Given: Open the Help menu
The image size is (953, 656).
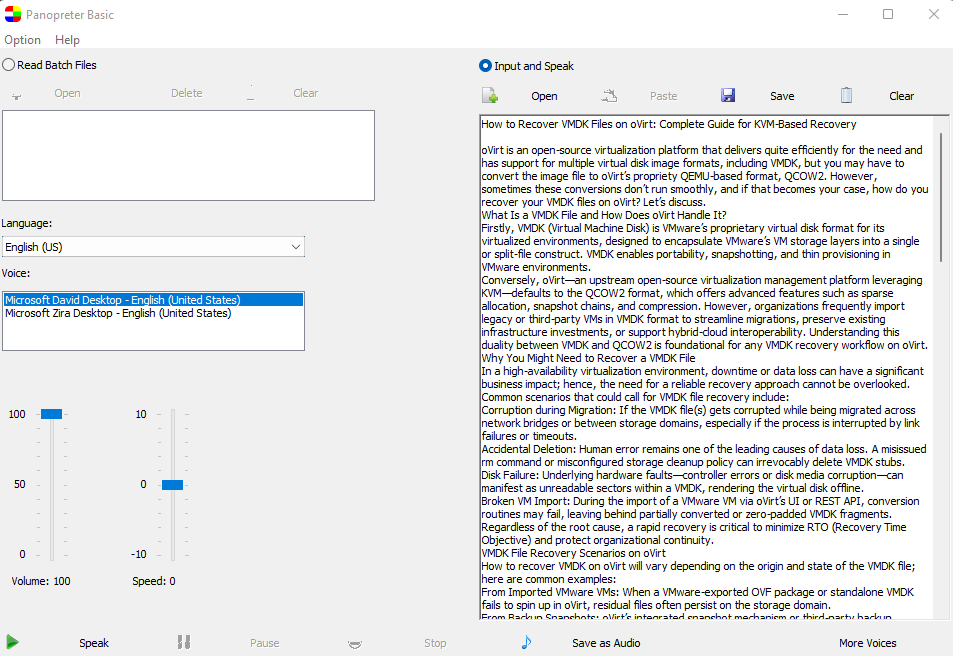Looking at the screenshot, I should [x=67, y=40].
